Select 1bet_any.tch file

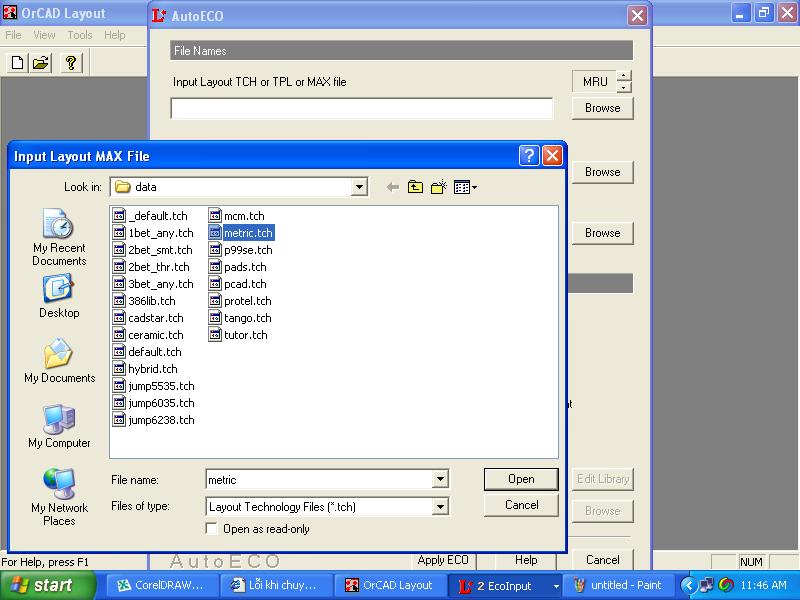[x=154, y=233]
